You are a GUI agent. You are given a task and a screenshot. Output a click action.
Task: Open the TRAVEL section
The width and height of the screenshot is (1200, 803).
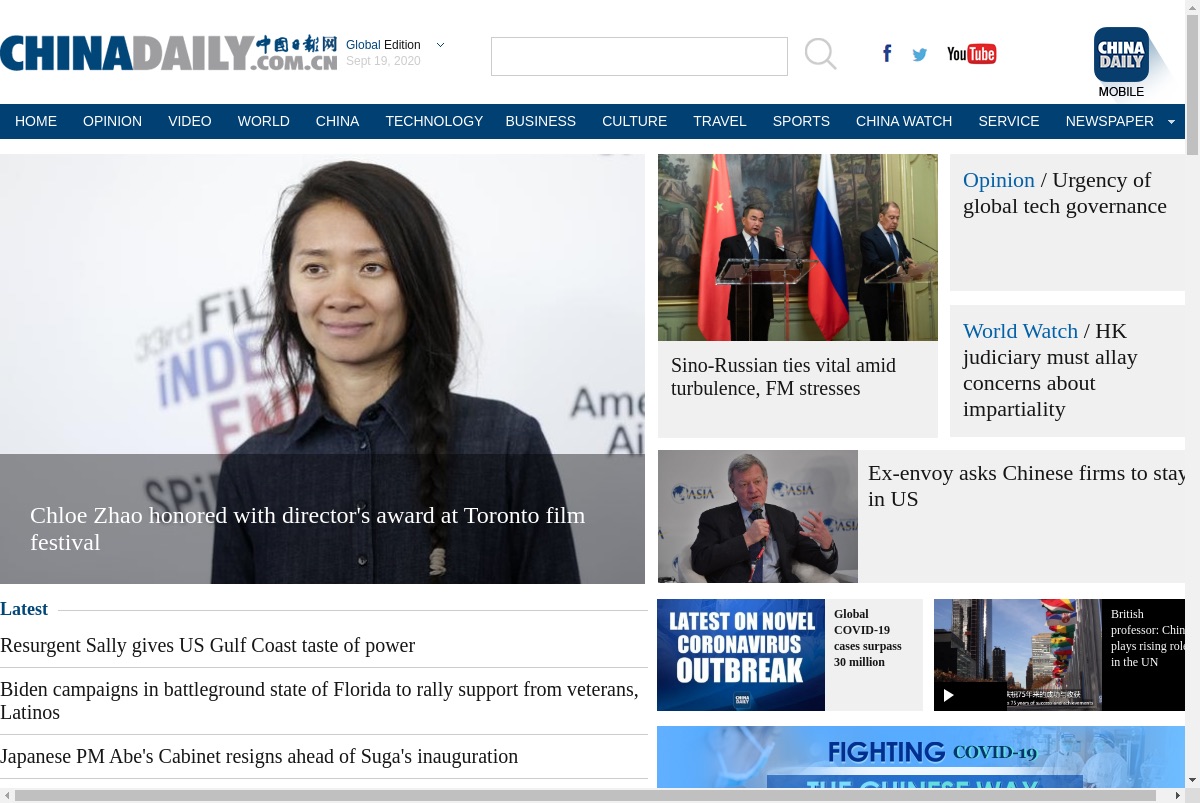point(720,121)
